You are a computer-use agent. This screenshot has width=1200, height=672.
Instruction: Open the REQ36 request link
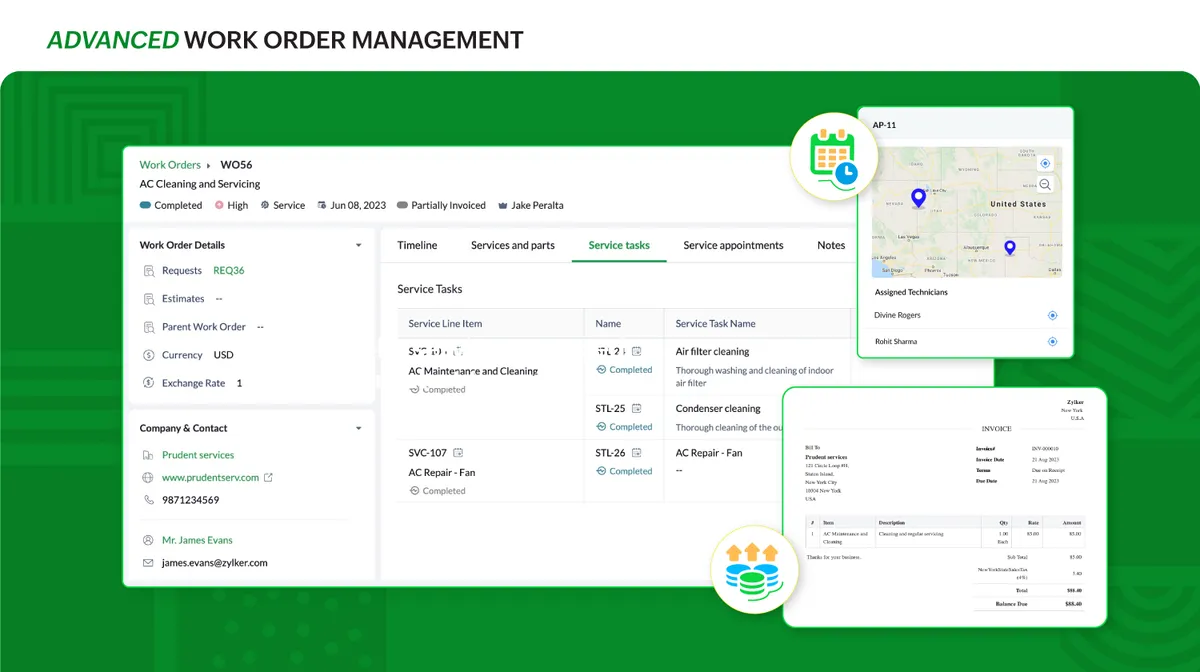click(229, 271)
